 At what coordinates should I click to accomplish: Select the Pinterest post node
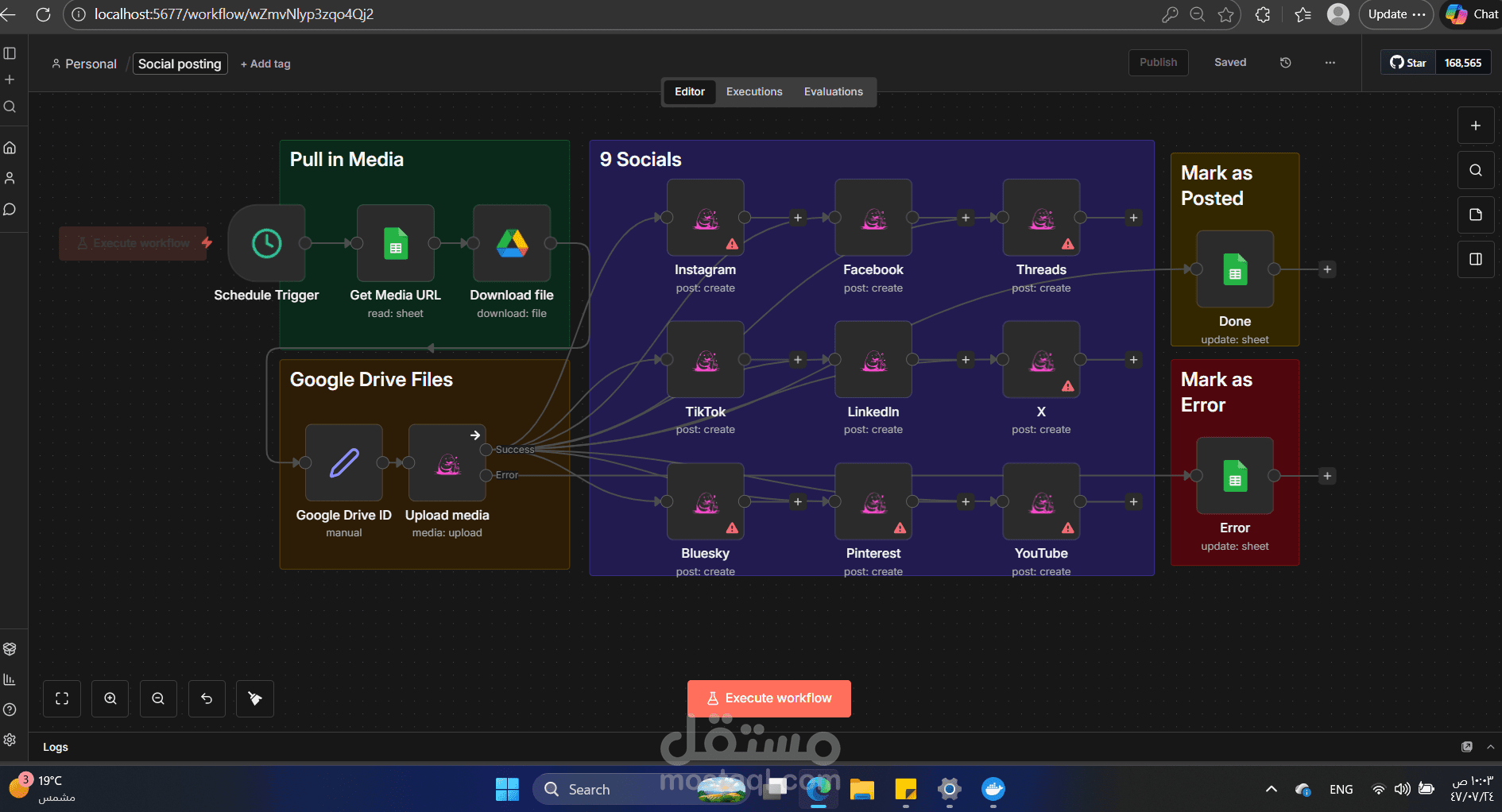coord(873,501)
